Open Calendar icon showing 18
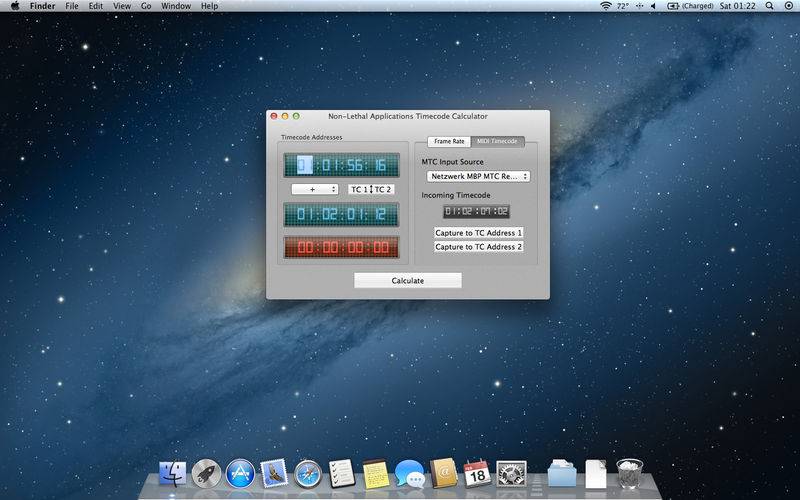Screen dimensions: 800x500 coord(477,473)
